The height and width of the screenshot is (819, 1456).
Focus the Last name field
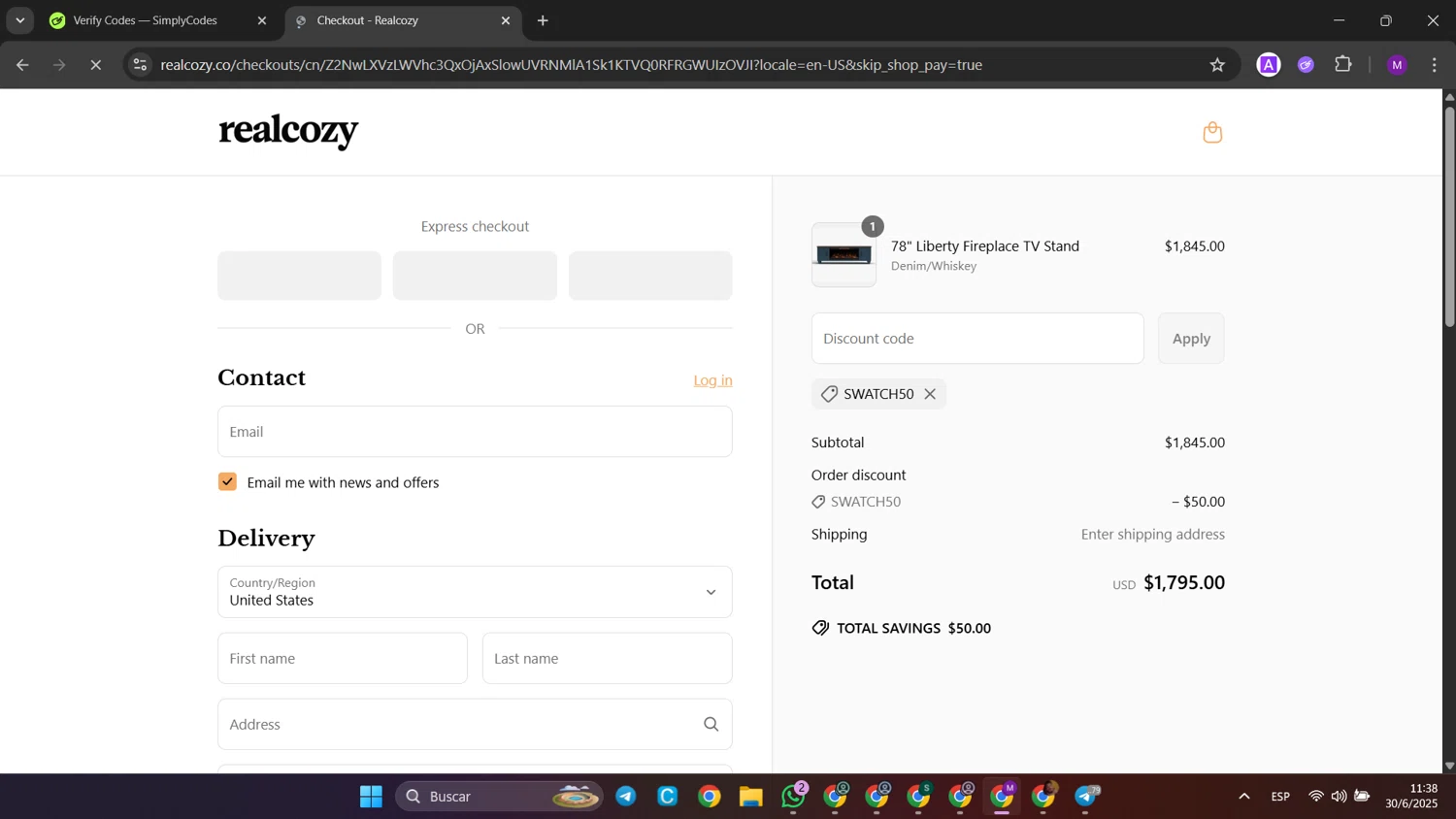[x=608, y=658]
